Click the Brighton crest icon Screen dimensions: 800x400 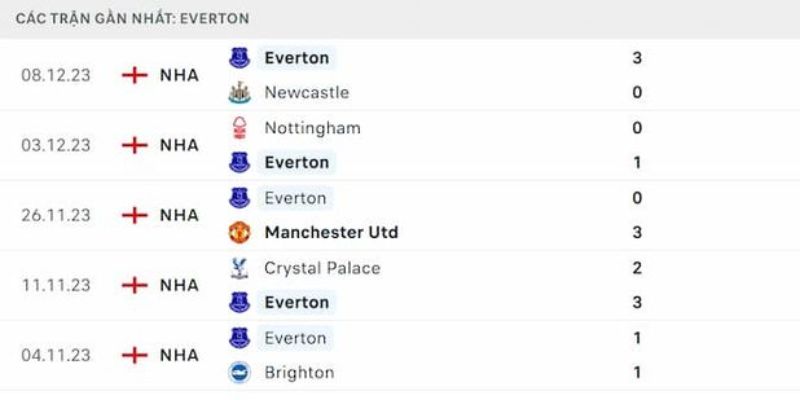tap(239, 372)
